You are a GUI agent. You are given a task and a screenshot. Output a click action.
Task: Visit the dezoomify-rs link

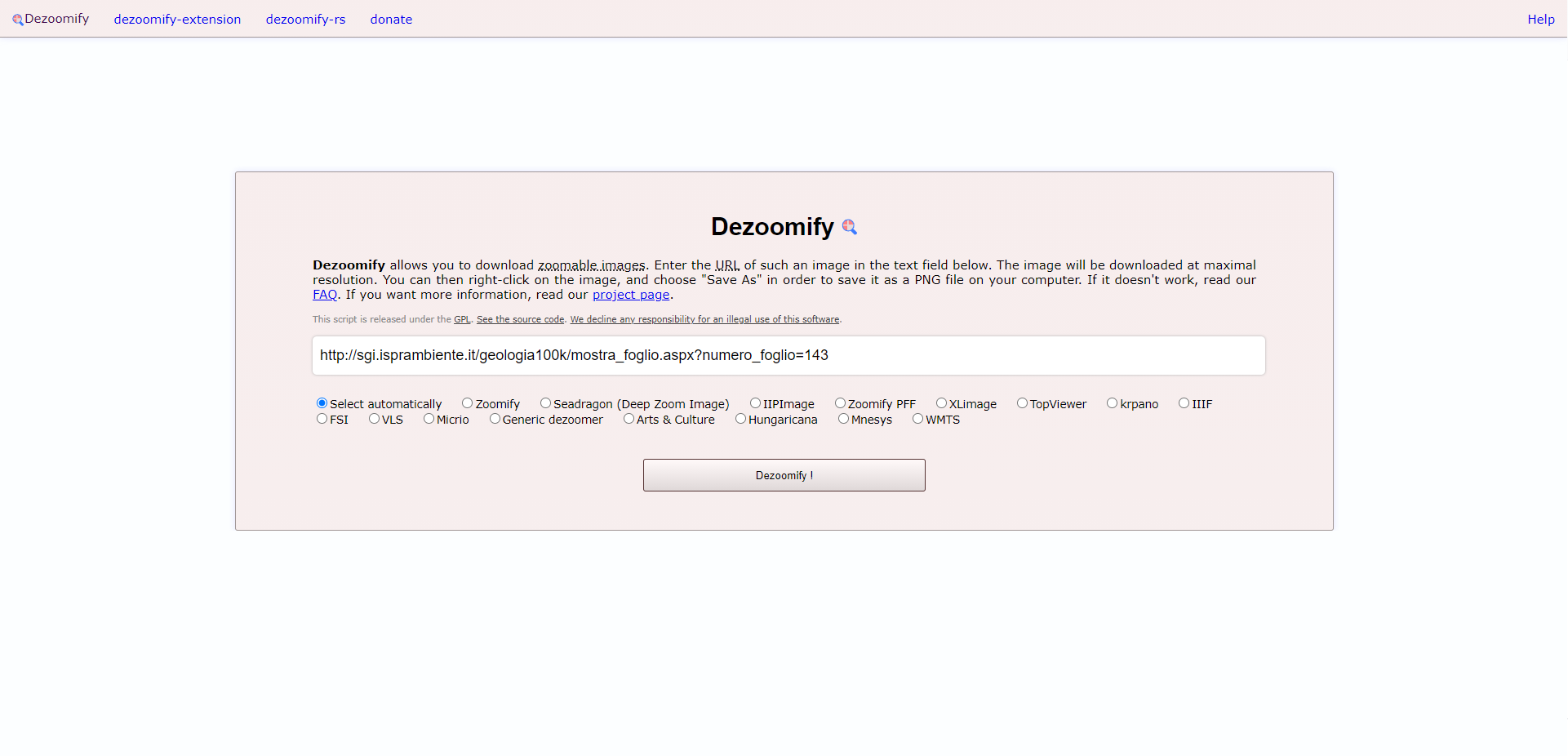(x=305, y=19)
